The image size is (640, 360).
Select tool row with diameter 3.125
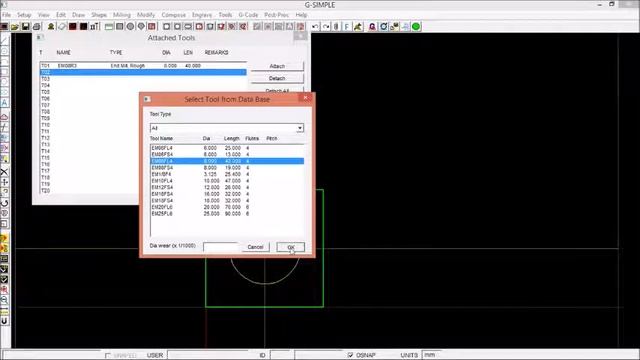tap(227, 174)
